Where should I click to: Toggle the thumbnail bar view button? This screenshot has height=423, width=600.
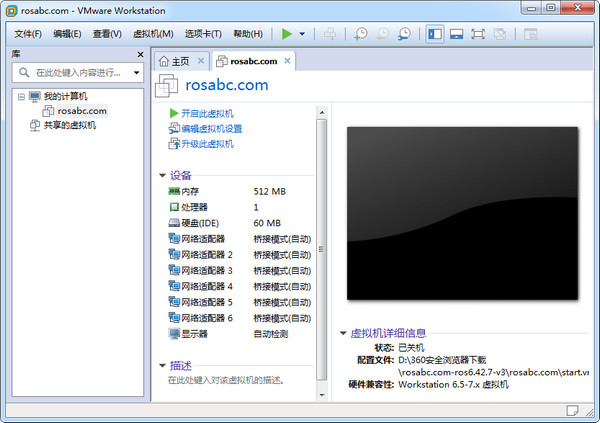tap(456, 34)
